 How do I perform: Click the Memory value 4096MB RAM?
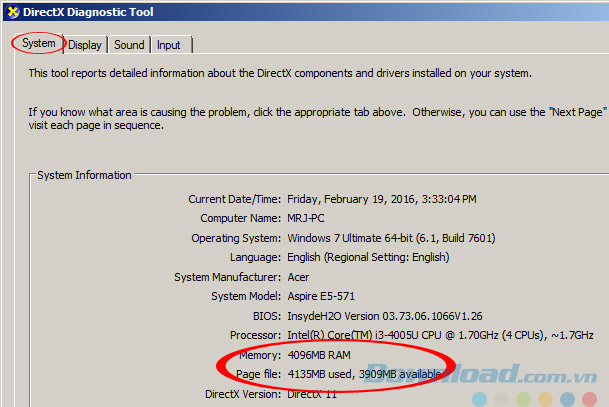click(319, 355)
